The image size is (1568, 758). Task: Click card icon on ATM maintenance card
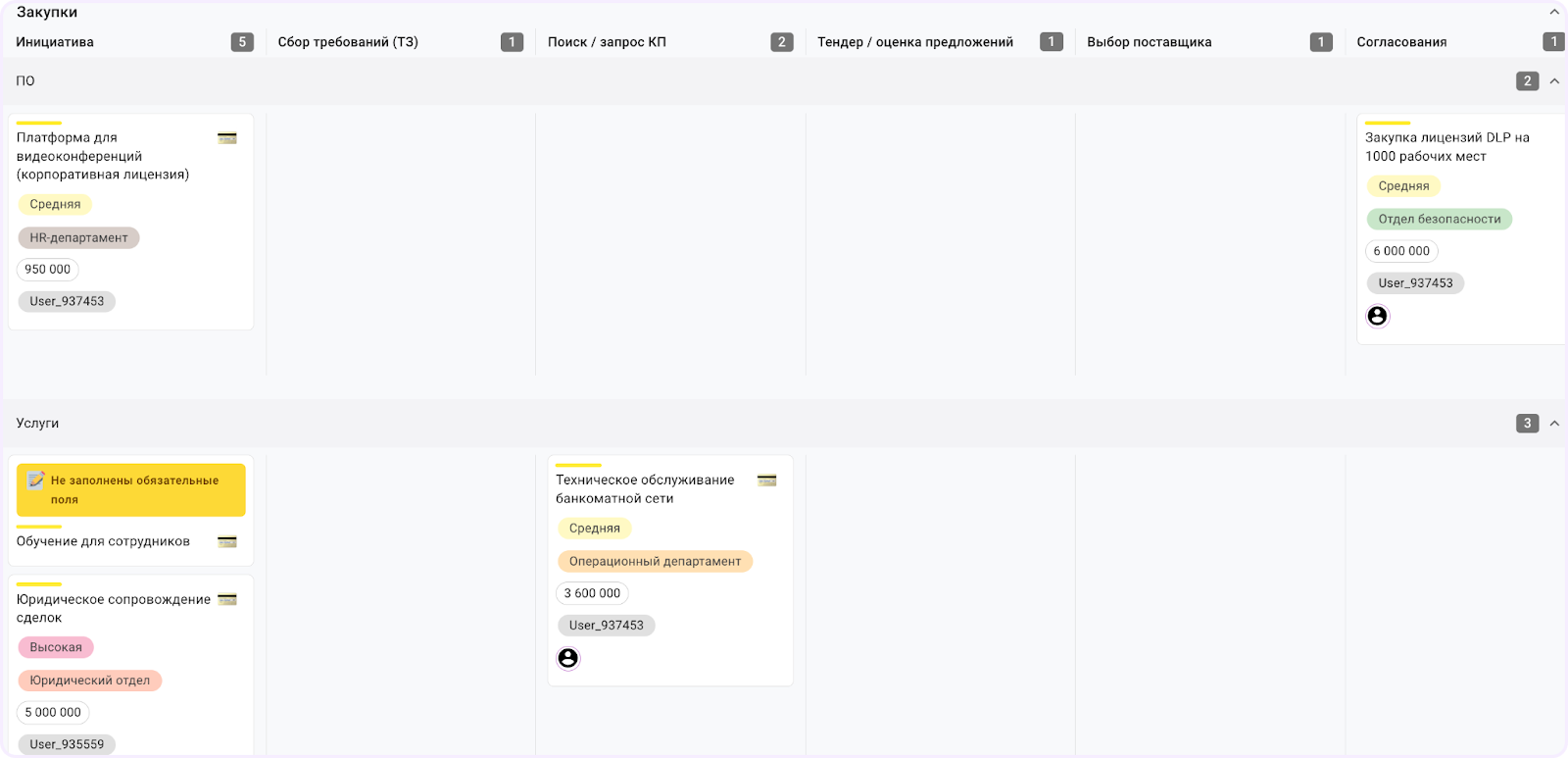(766, 480)
